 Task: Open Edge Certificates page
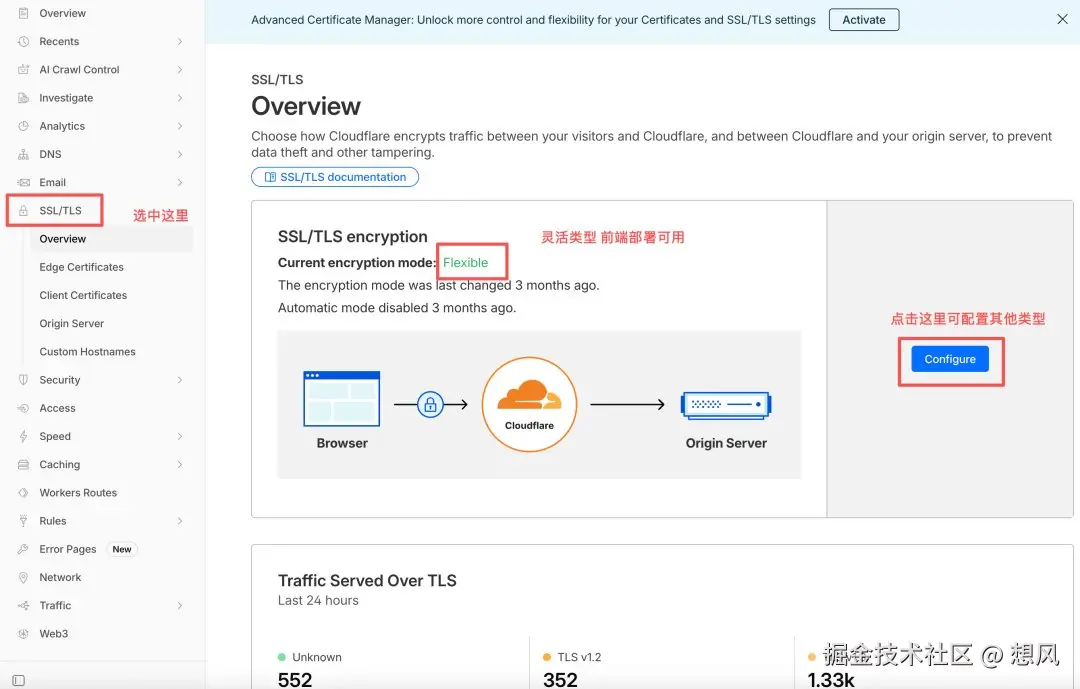(x=81, y=267)
